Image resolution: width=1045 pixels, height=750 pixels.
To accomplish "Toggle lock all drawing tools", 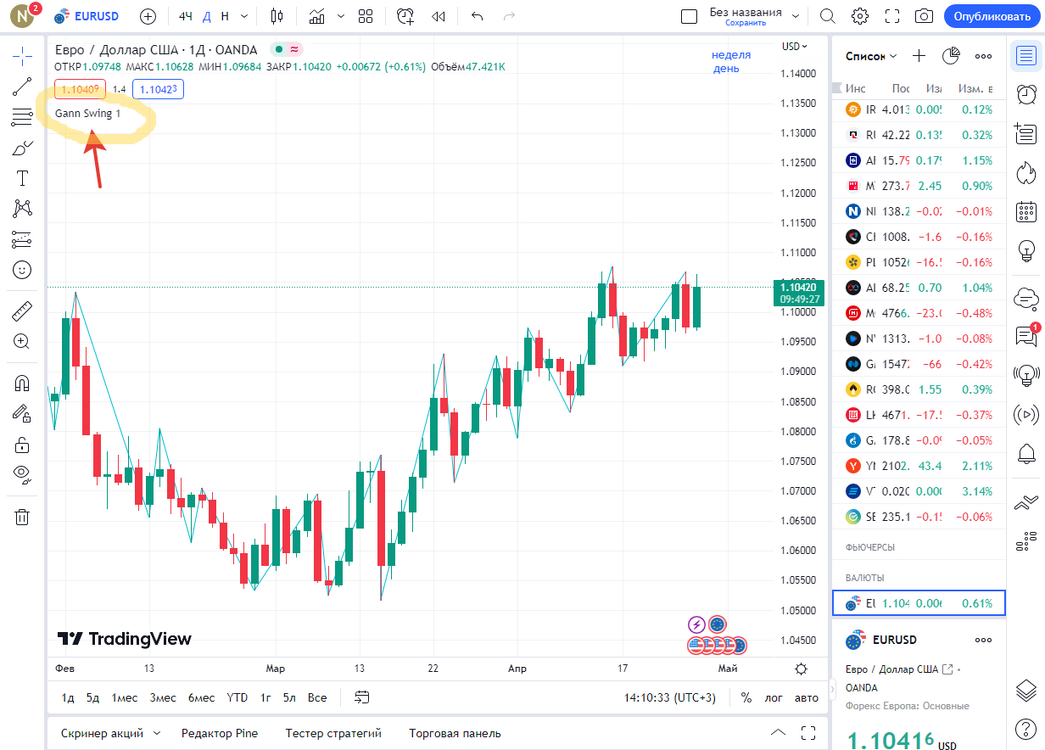I will (x=22, y=445).
